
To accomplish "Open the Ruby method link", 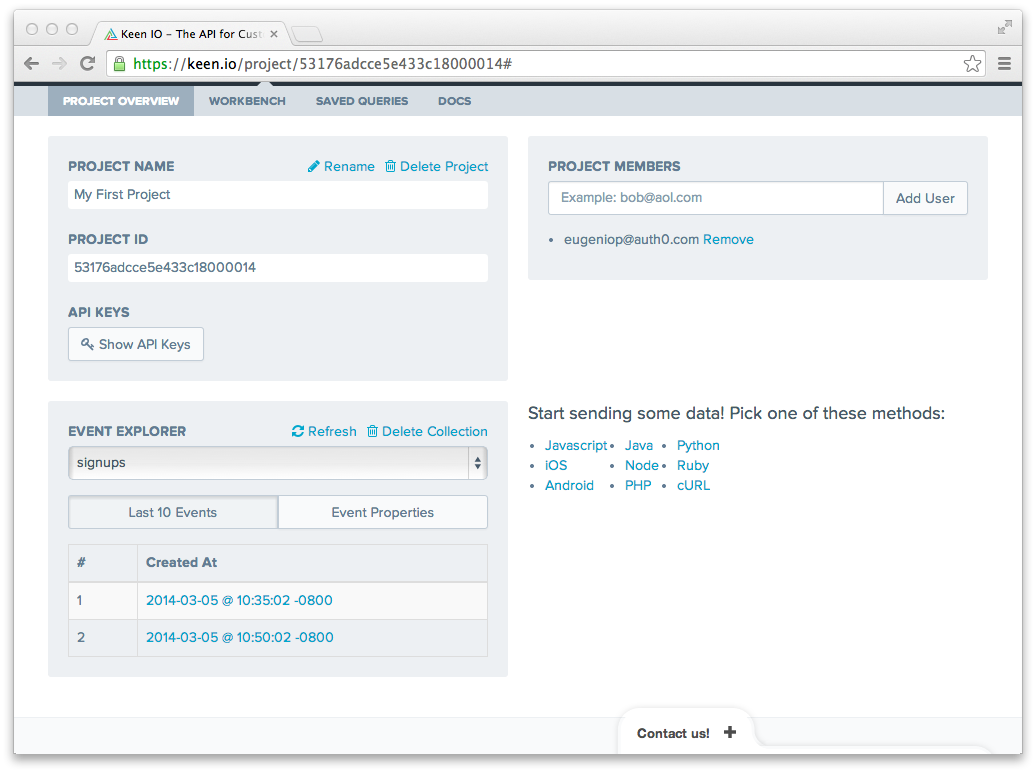I will 692,465.
